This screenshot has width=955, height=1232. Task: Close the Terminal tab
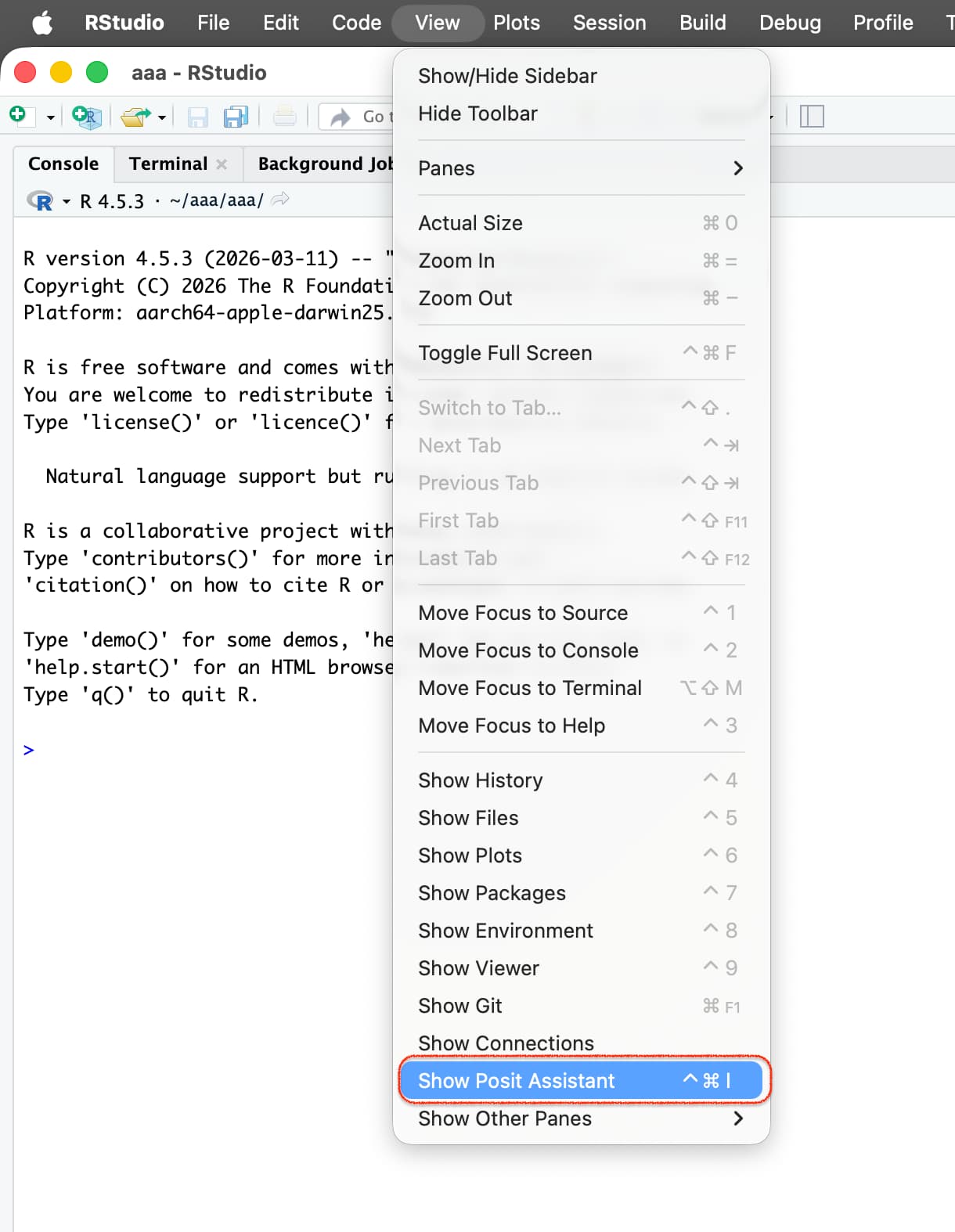pyautogui.click(x=222, y=164)
